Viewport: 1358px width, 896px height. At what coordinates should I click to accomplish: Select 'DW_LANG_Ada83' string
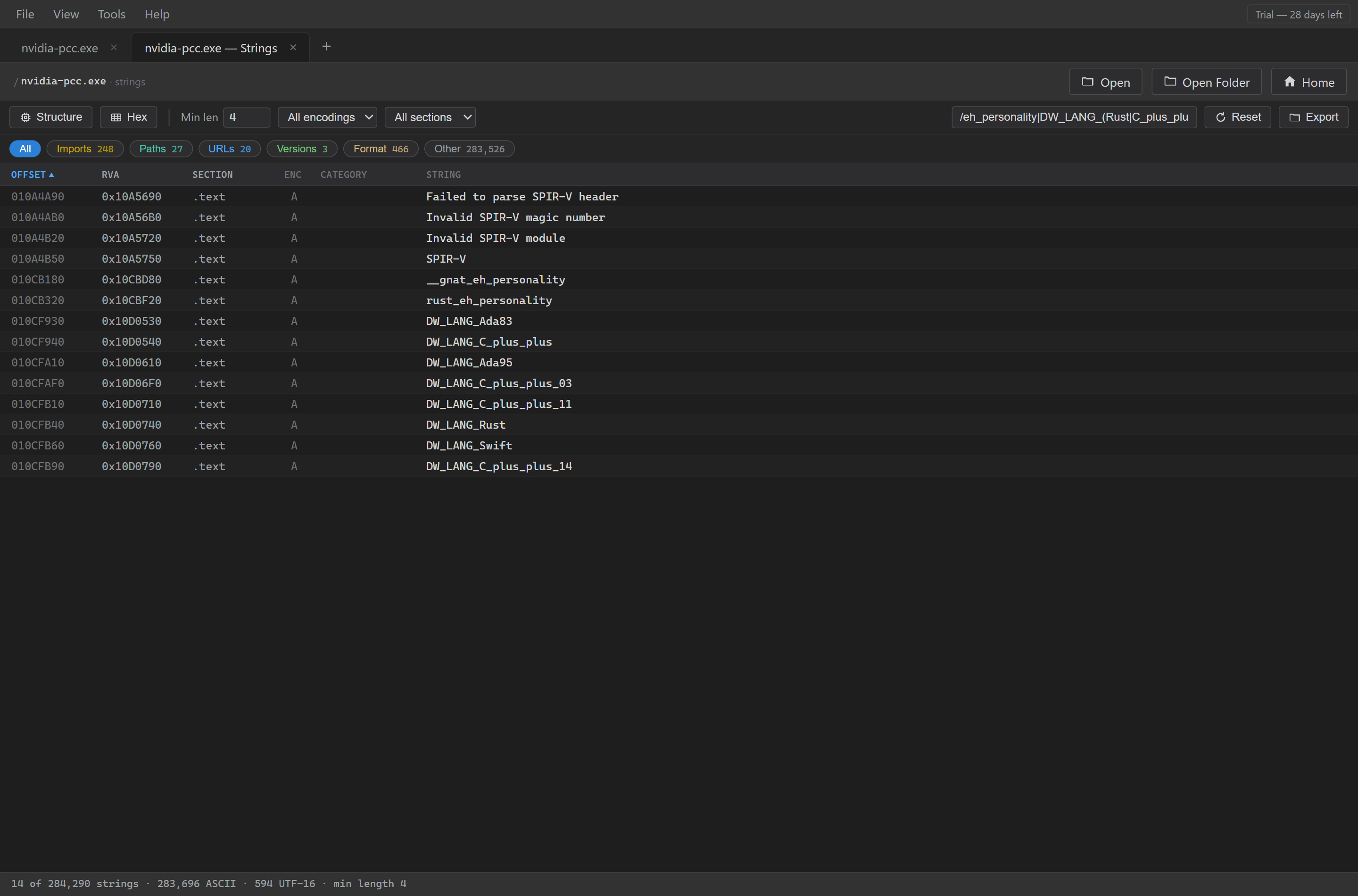coord(469,321)
